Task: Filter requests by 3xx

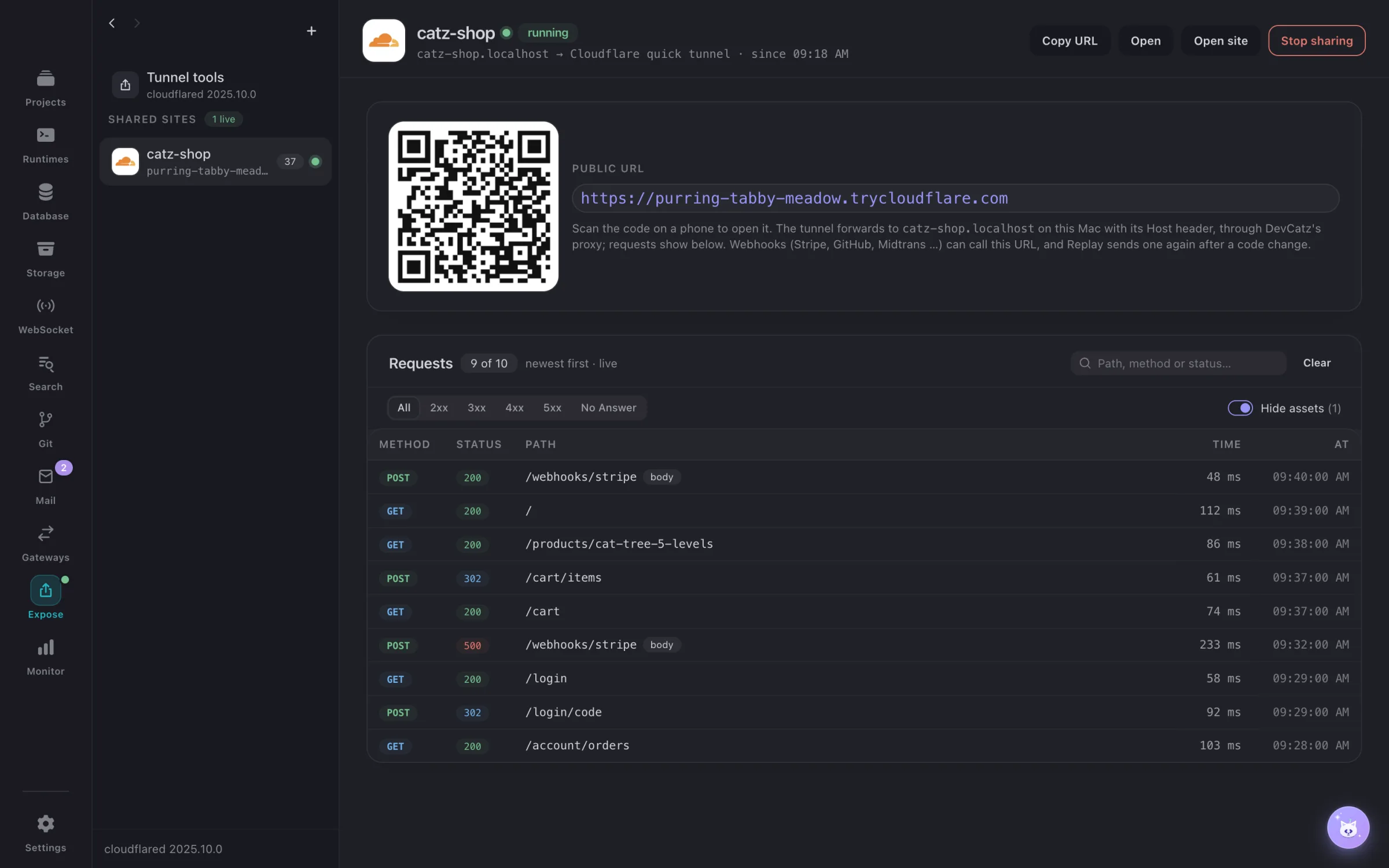Action: click(476, 407)
